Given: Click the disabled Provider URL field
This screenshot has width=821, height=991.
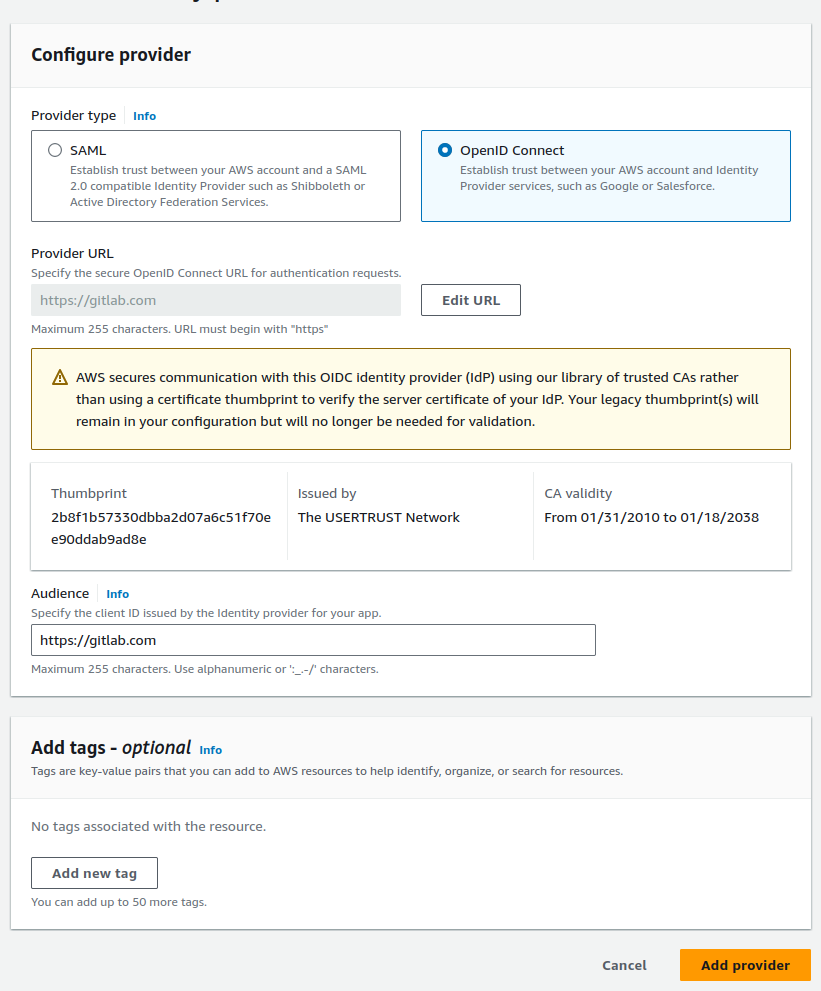Looking at the screenshot, I should 215,300.
